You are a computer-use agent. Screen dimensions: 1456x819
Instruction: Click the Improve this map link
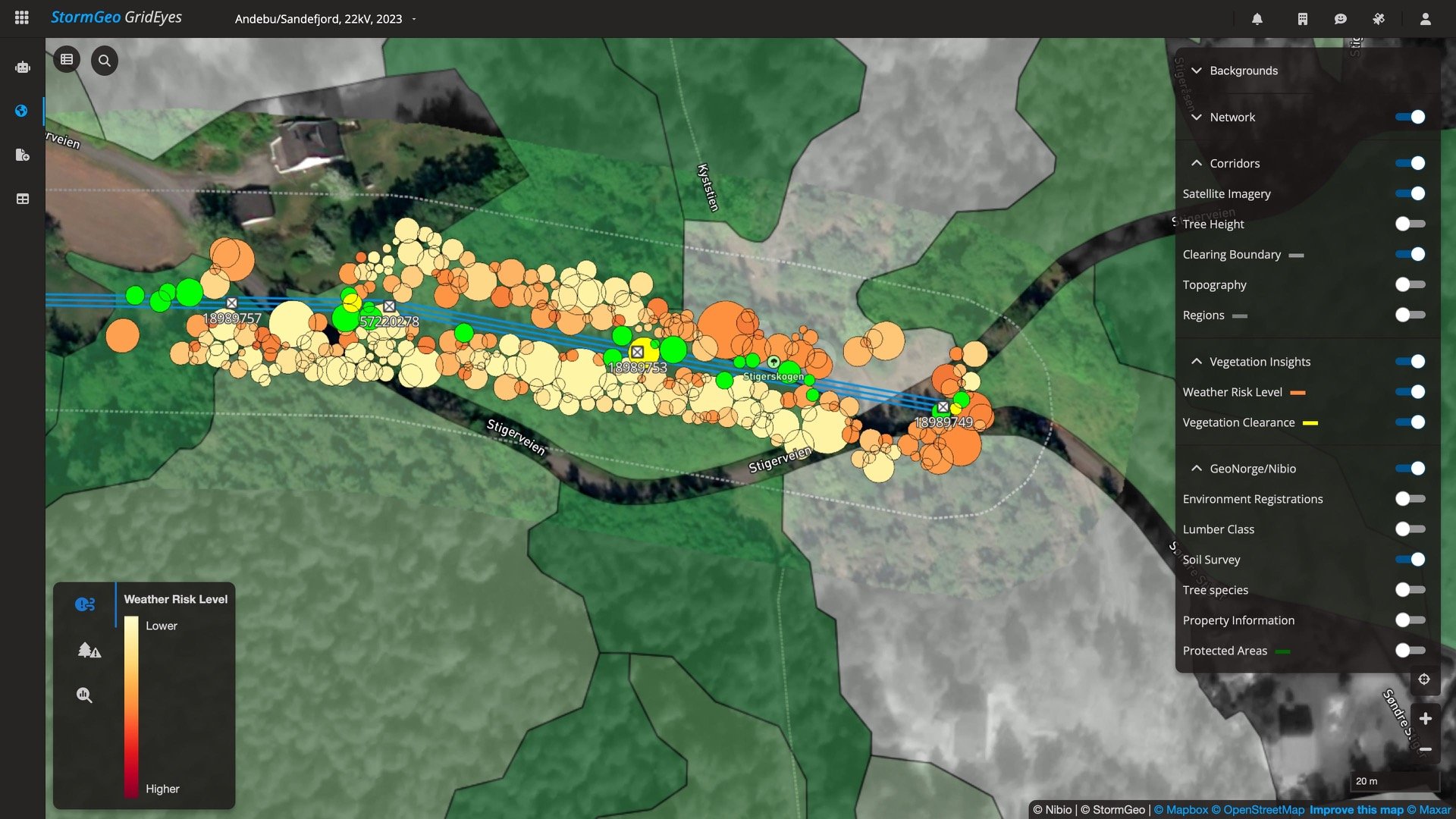[1357, 810]
